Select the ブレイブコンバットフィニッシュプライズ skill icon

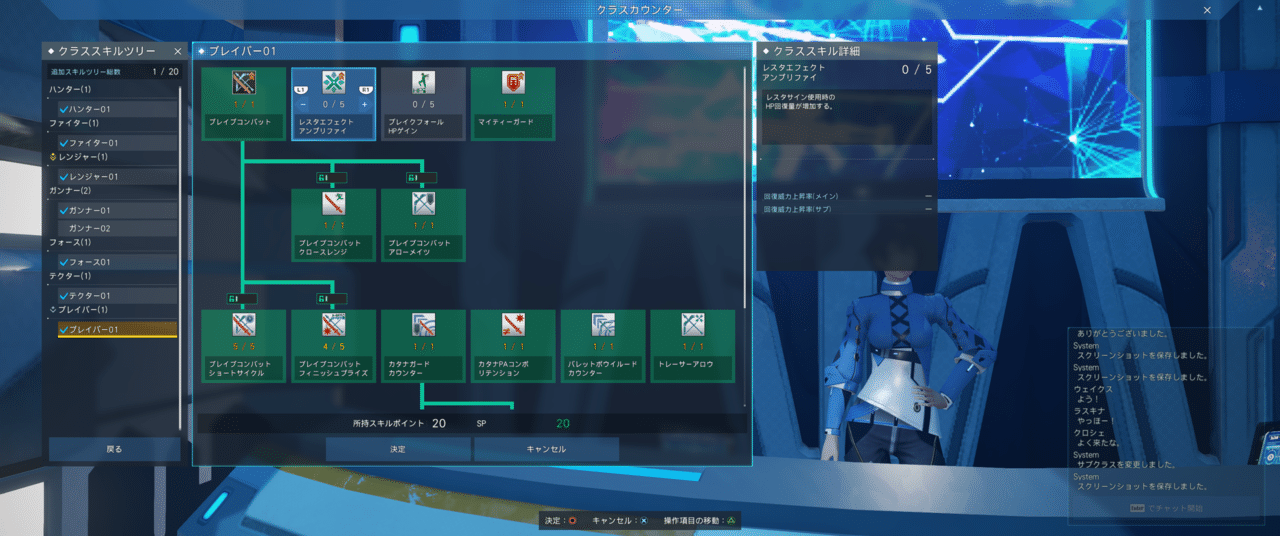coord(333,325)
